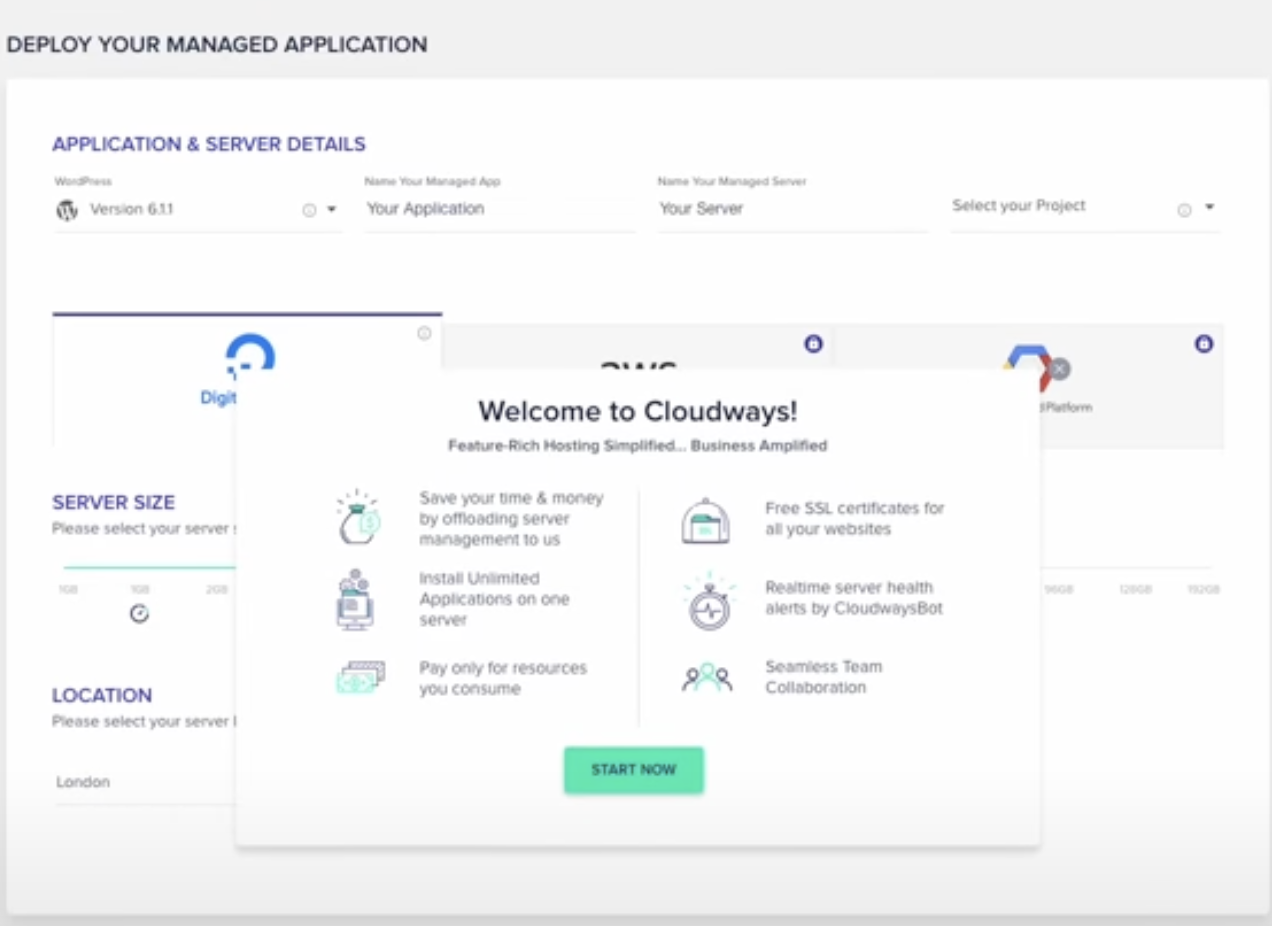Click the money bag savings icon

coord(357,517)
